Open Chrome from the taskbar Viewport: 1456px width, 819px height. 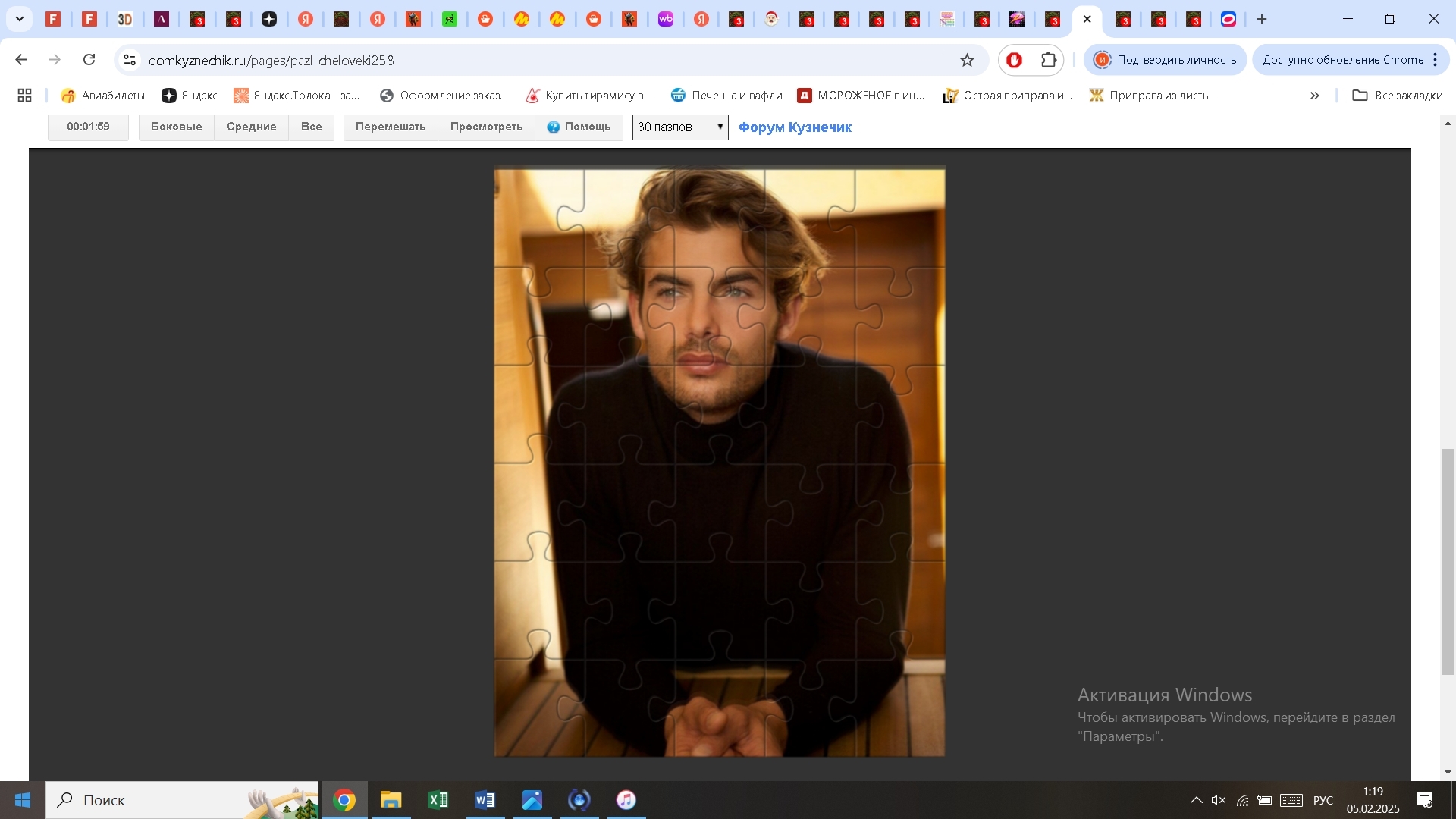(344, 800)
